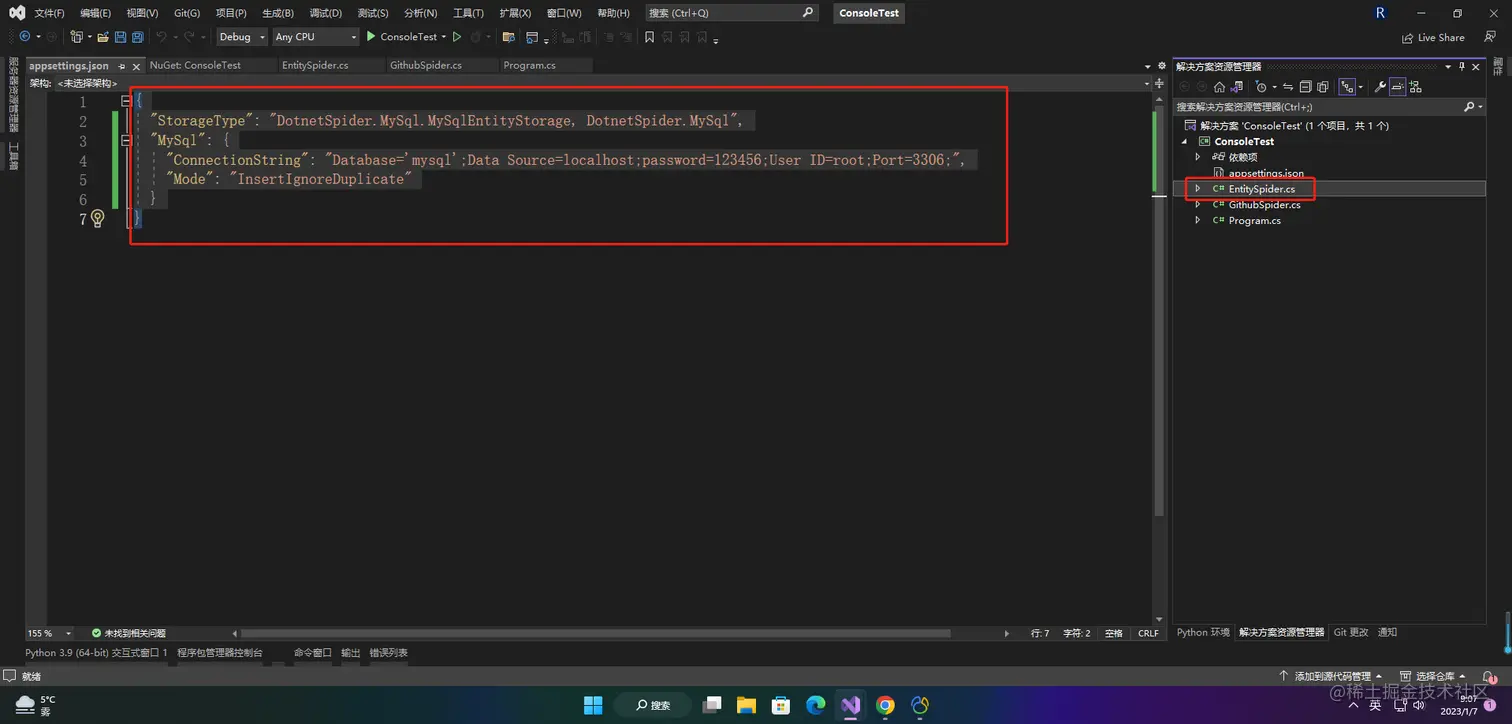Open the 调试(D) menu
This screenshot has width=1512, height=724.
pyautogui.click(x=325, y=13)
